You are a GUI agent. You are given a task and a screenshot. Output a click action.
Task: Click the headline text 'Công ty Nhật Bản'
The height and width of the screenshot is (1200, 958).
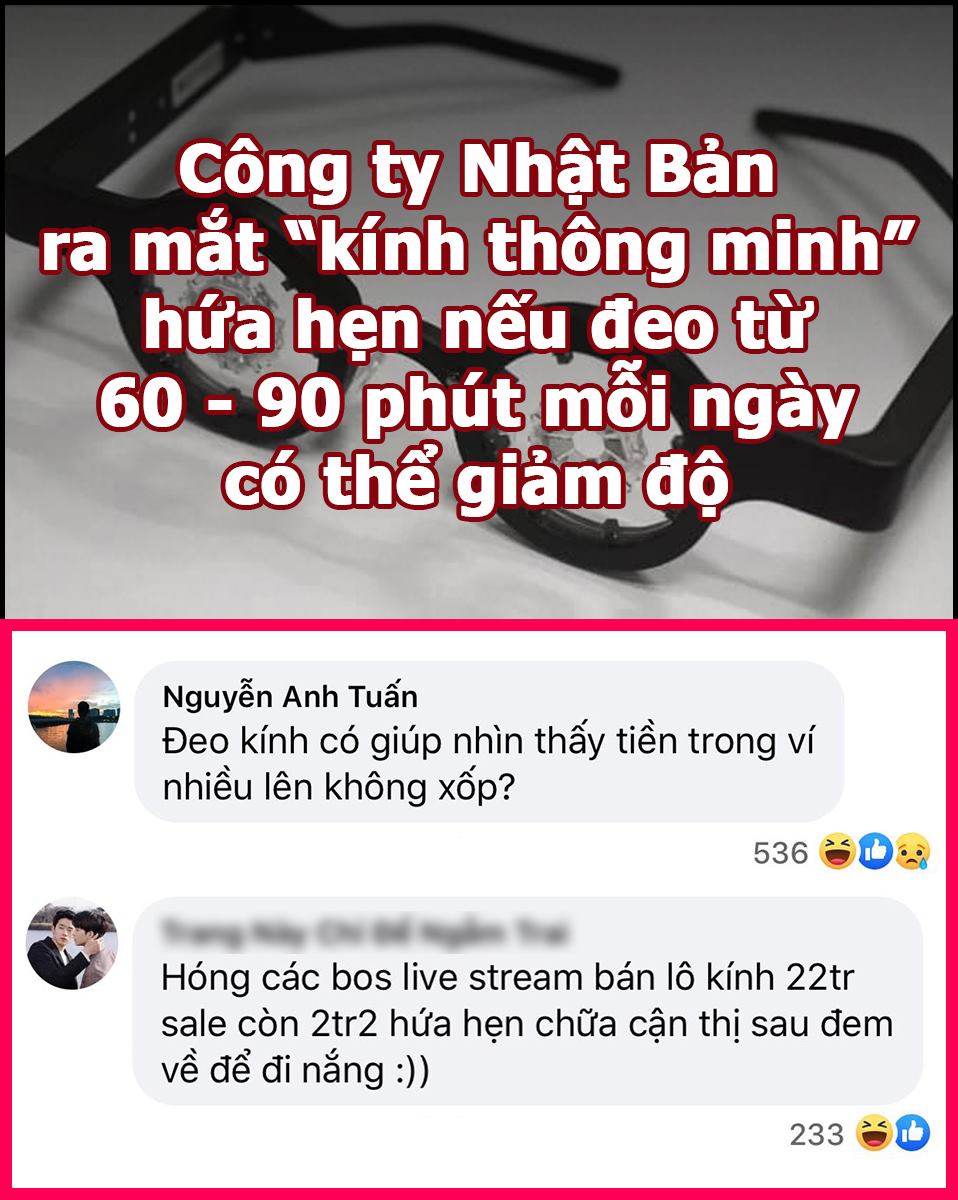[478, 174]
